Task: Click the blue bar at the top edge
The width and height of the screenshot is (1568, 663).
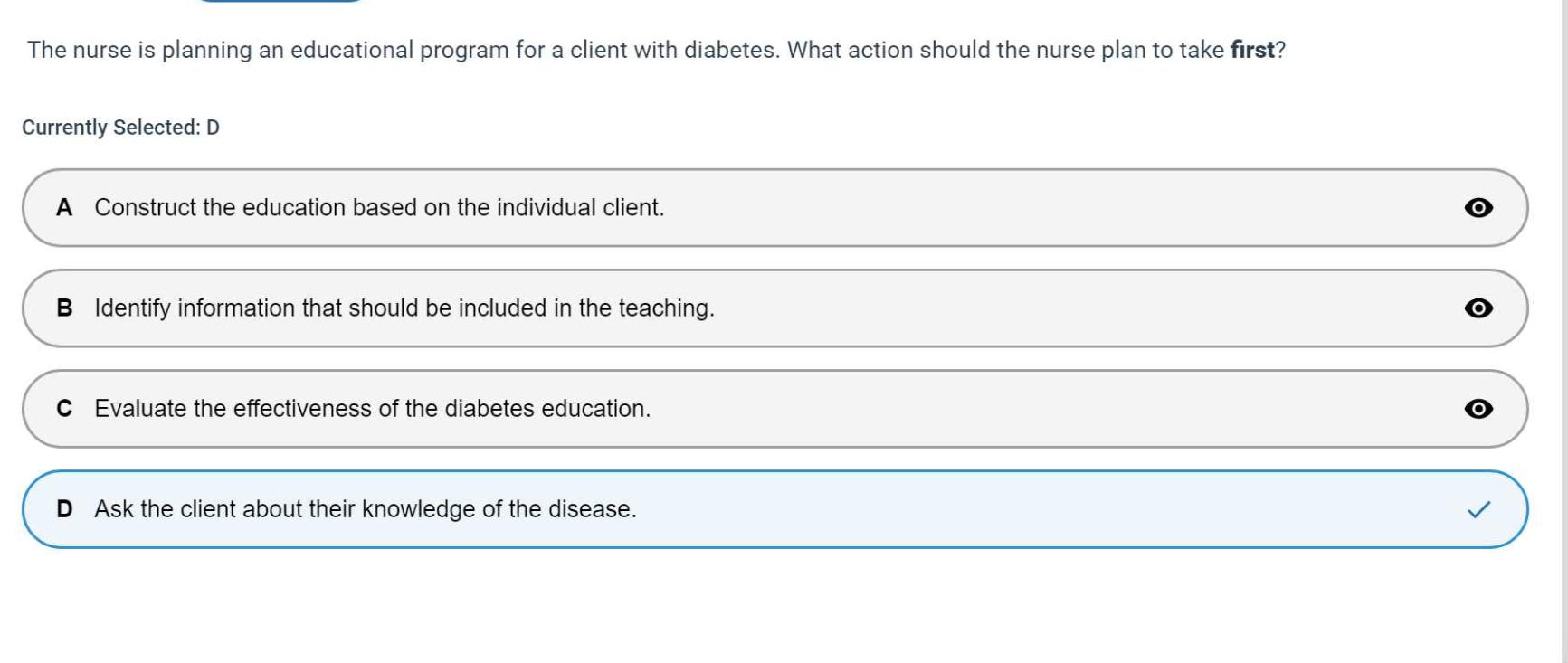Action: [280, 1]
